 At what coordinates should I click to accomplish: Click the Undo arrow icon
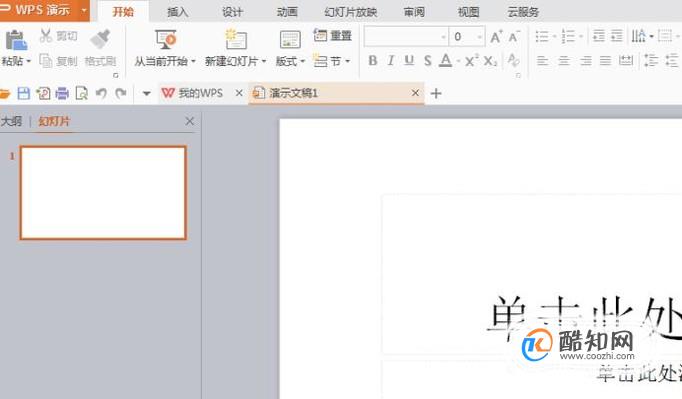click(x=101, y=93)
